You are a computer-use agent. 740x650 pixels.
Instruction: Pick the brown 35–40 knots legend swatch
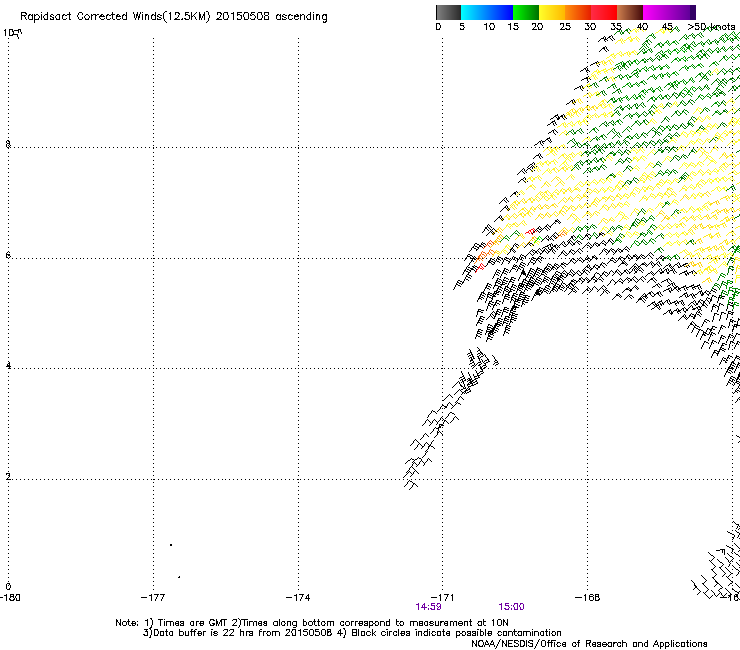[x=630, y=12]
